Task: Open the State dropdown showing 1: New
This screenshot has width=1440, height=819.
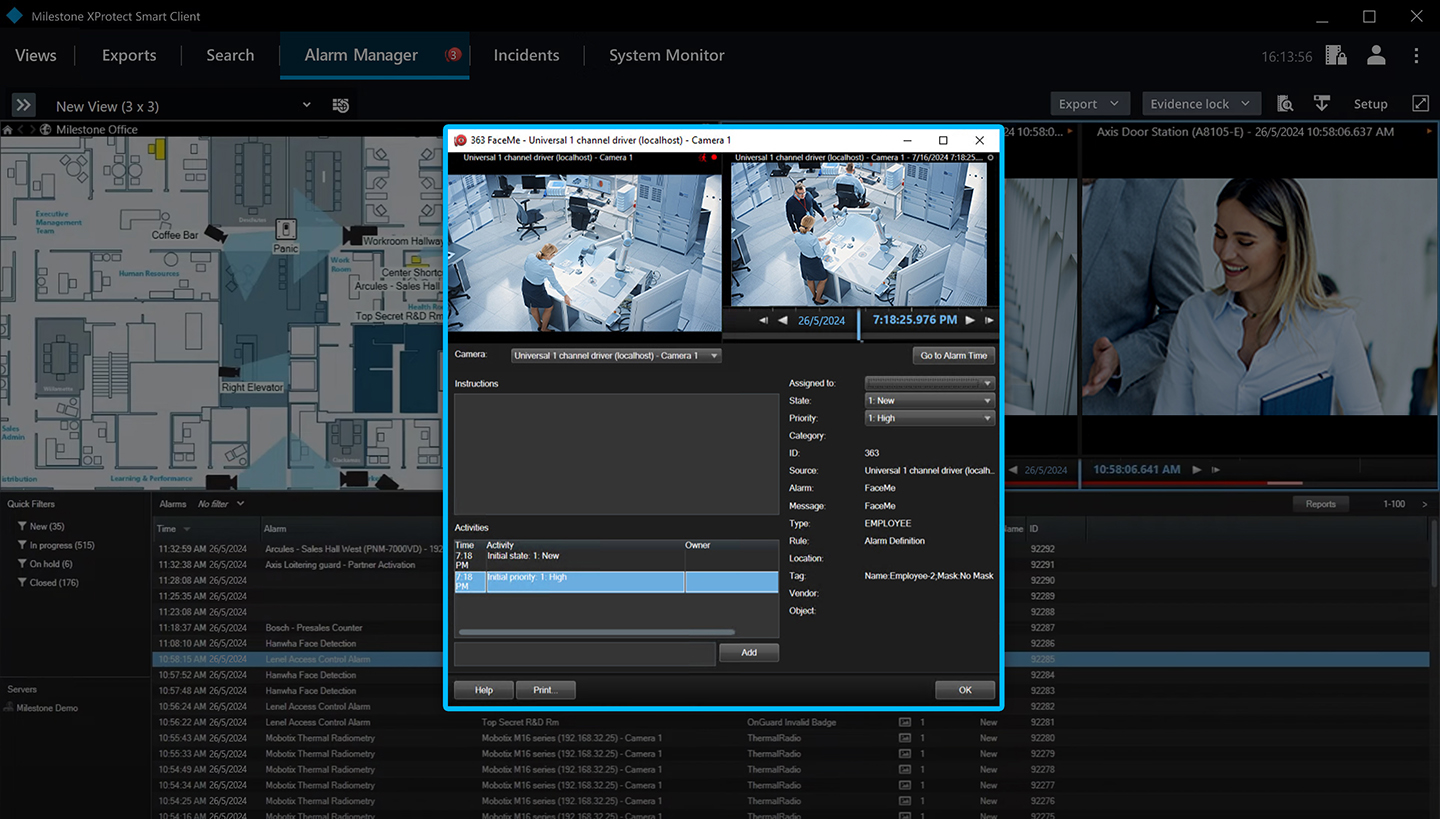Action: (929, 401)
